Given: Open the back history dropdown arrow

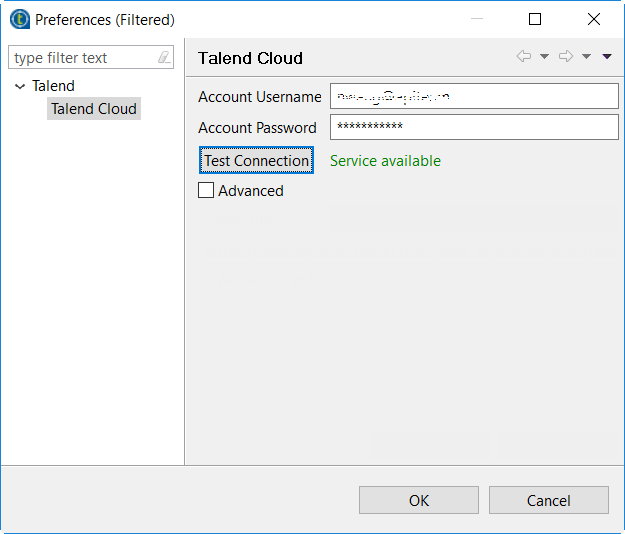Looking at the screenshot, I should [x=544, y=57].
